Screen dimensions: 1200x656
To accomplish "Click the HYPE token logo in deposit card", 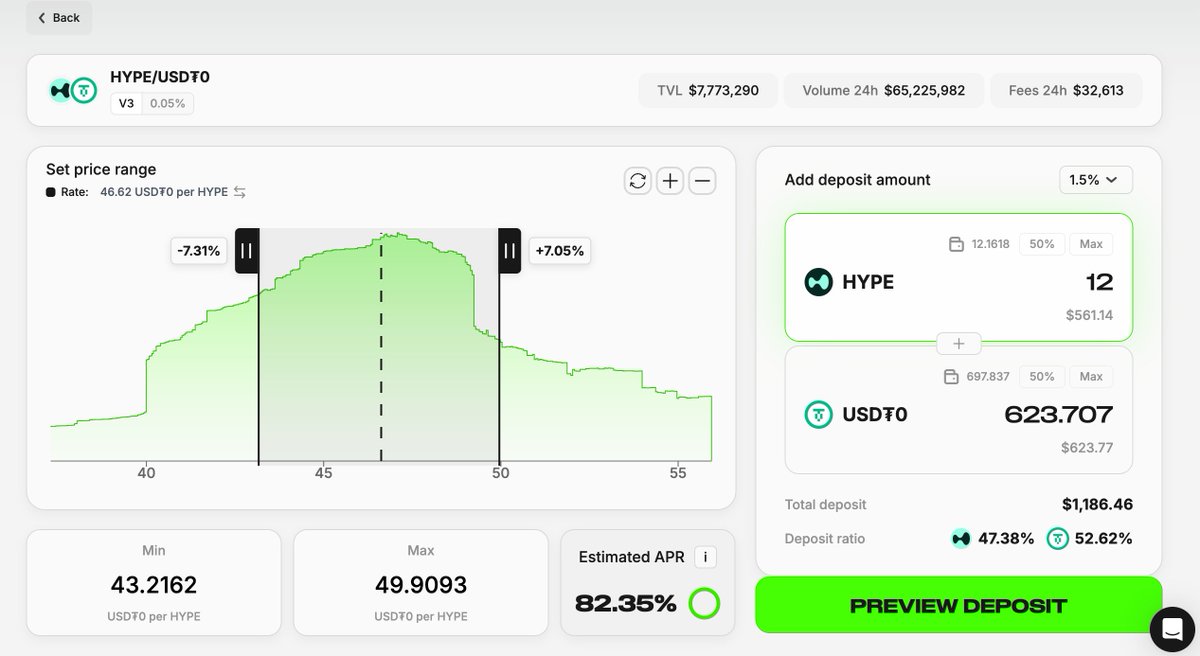I will pyautogui.click(x=819, y=282).
